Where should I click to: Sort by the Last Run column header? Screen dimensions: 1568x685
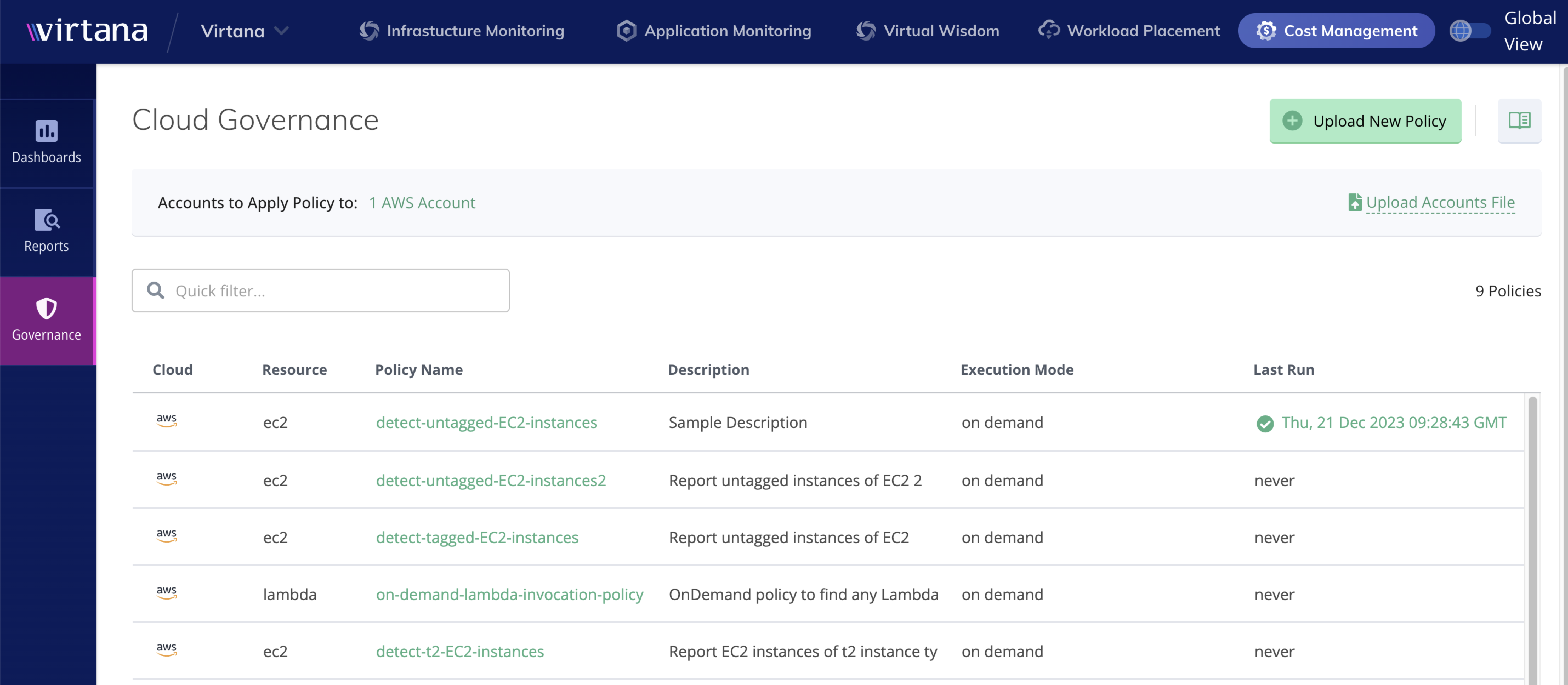point(1284,370)
